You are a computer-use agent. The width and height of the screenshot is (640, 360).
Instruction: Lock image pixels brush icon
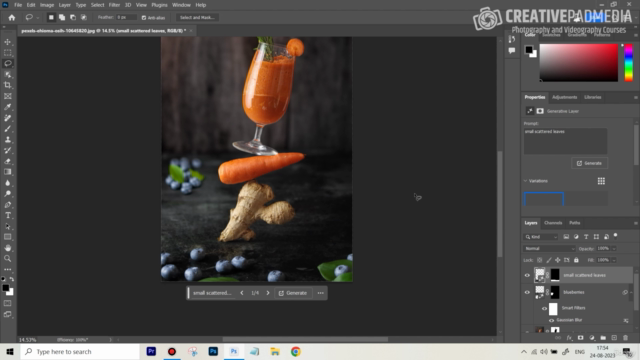pos(549,260)
